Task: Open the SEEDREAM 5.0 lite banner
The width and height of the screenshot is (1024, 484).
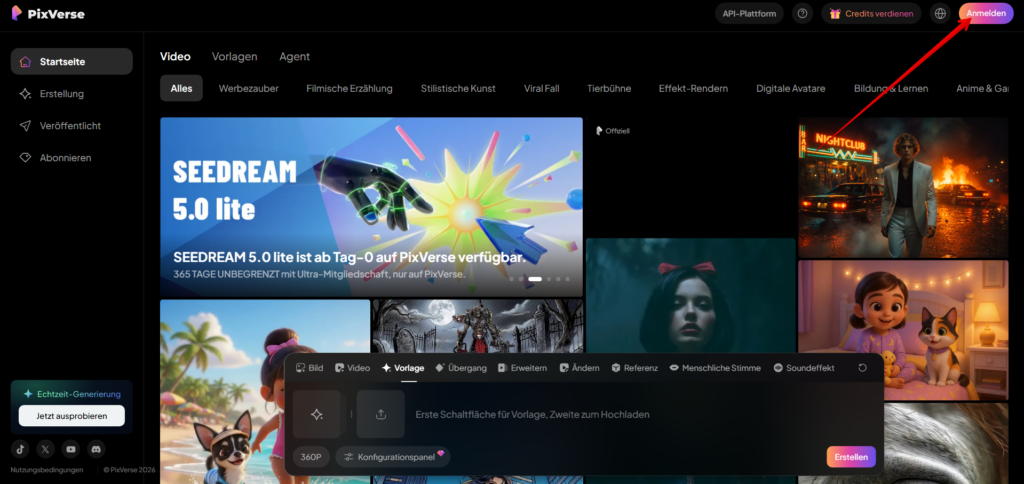Action: click(371, 207)
